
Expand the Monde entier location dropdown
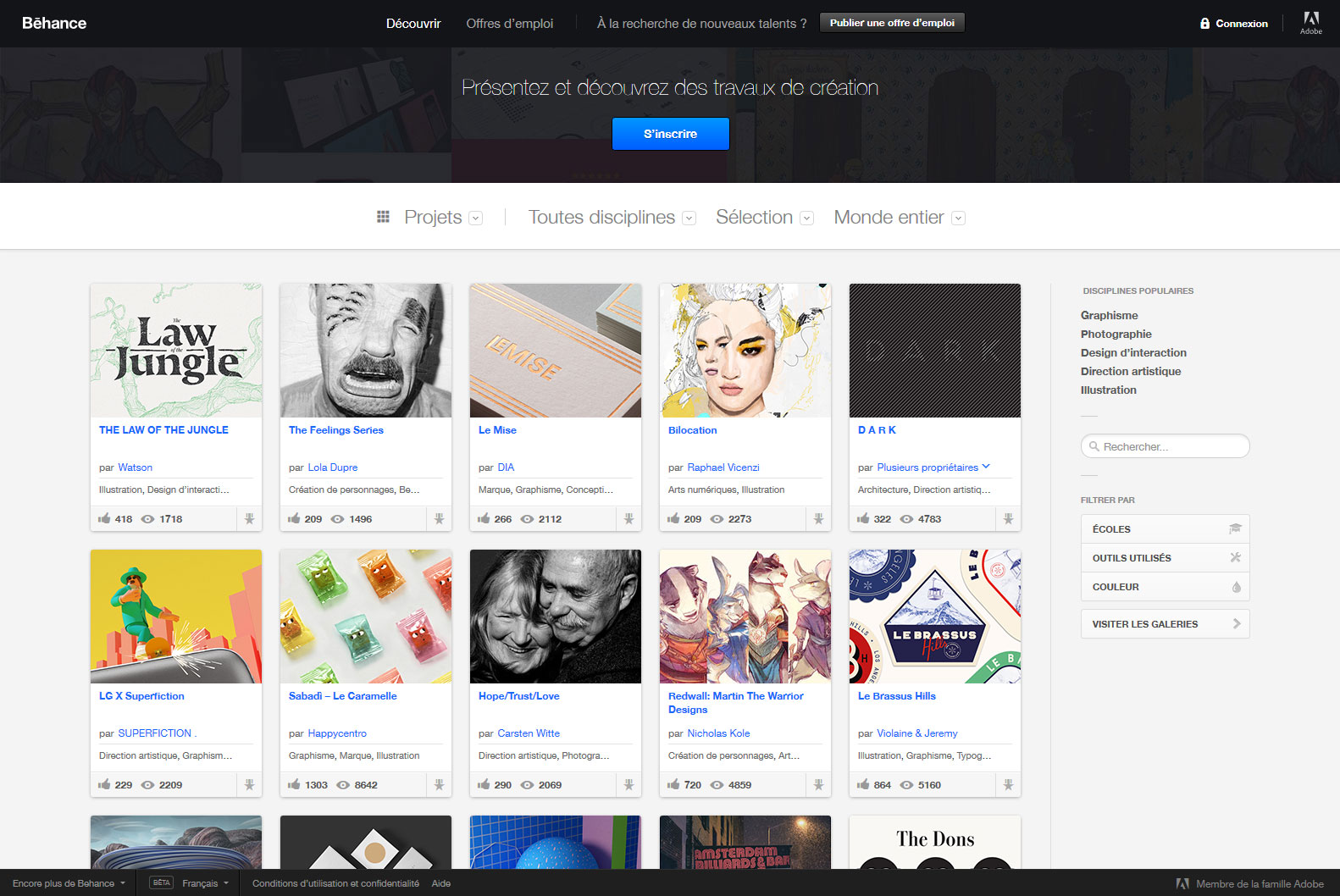(x=899, y=218)
